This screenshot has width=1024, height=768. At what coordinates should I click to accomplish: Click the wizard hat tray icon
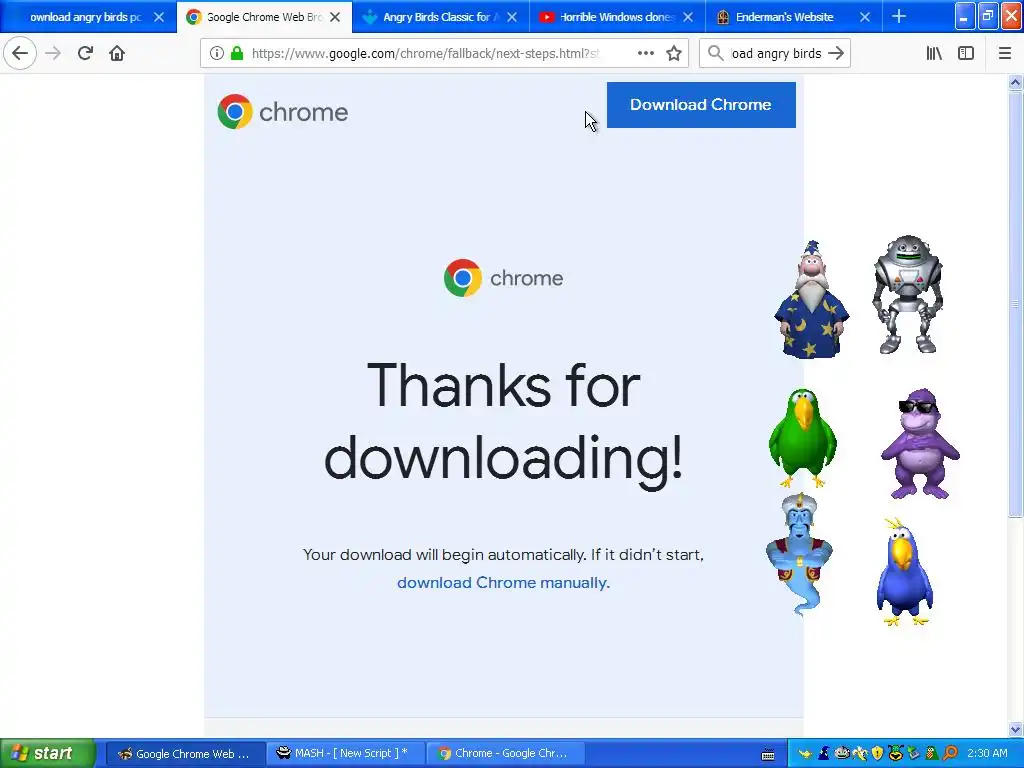pos(824,753)
